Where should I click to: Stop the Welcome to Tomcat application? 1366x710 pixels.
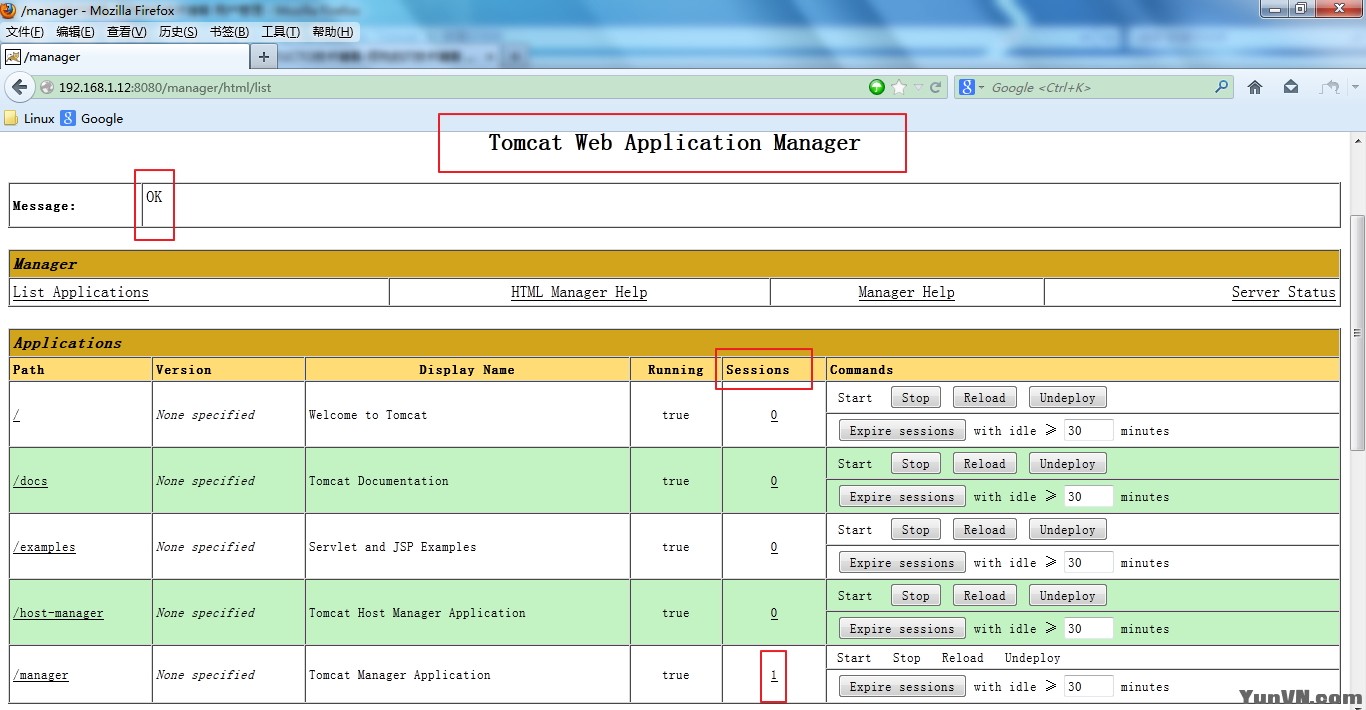[916, 398]
